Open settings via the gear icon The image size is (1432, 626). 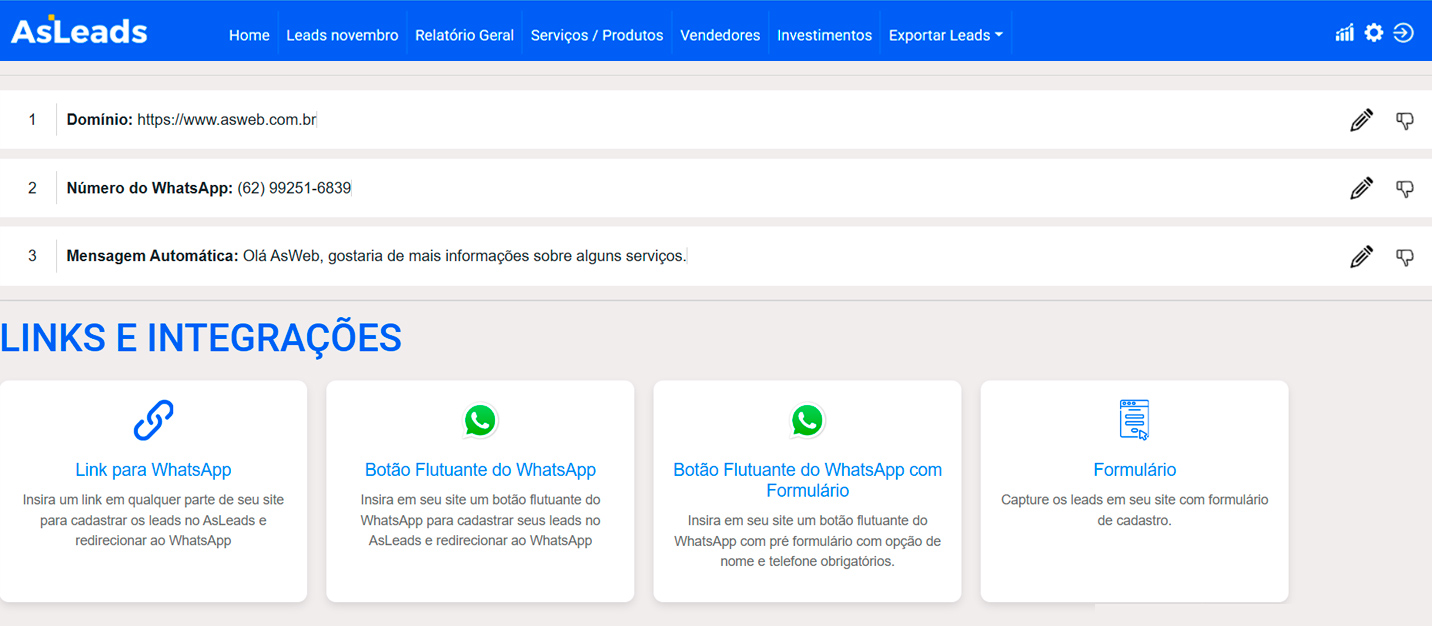[x=1374, y=33]
